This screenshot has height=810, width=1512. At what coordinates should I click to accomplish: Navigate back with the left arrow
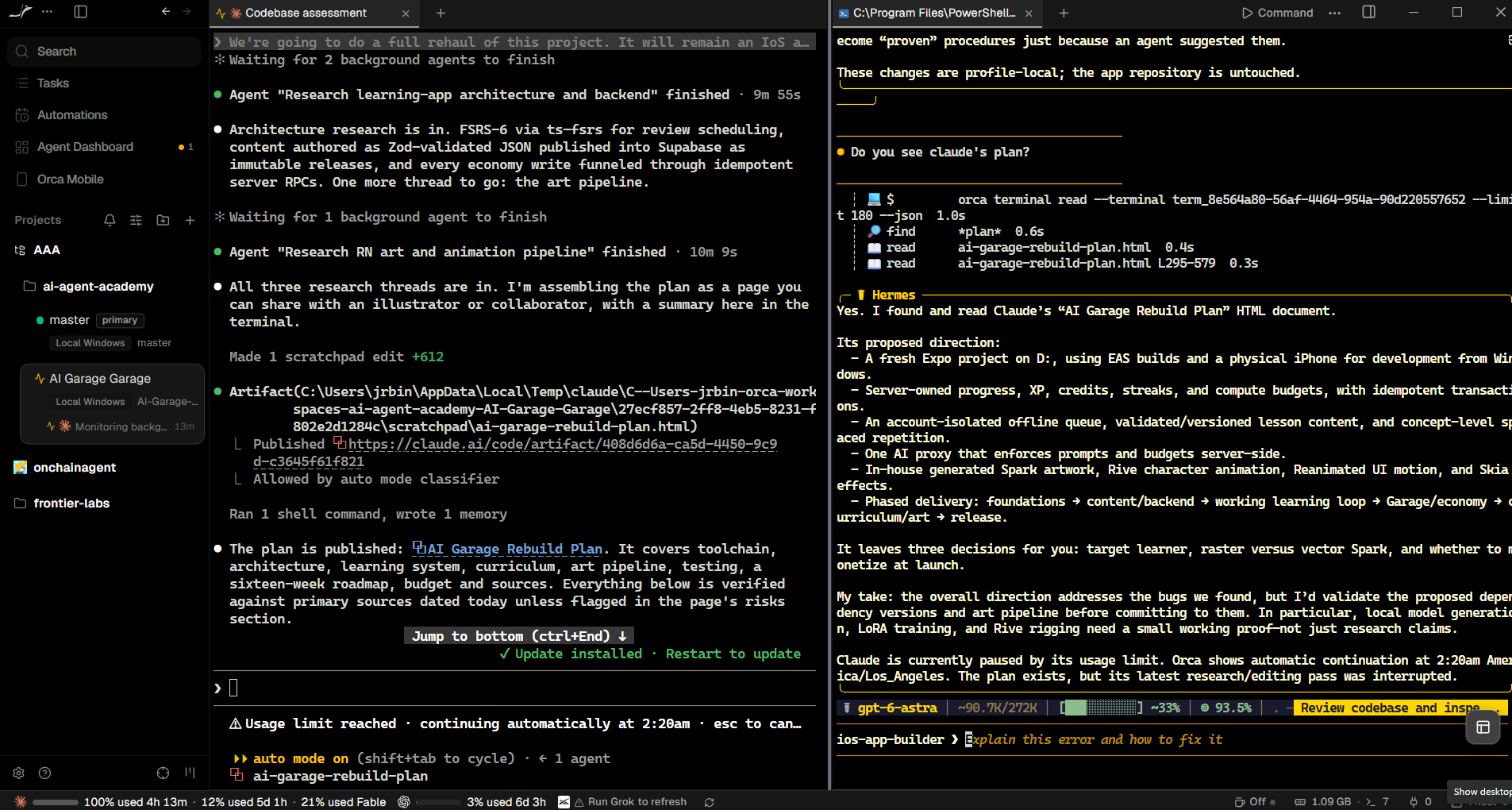(x=165, y=12)
